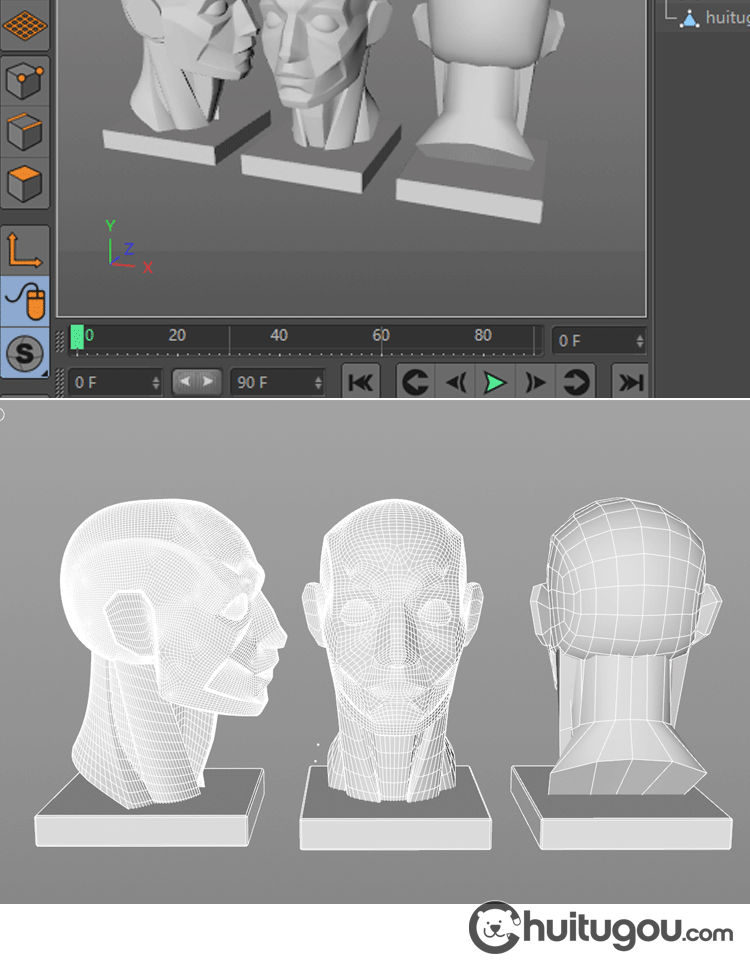Jump to the end of the animation

[x=629, y=383]
